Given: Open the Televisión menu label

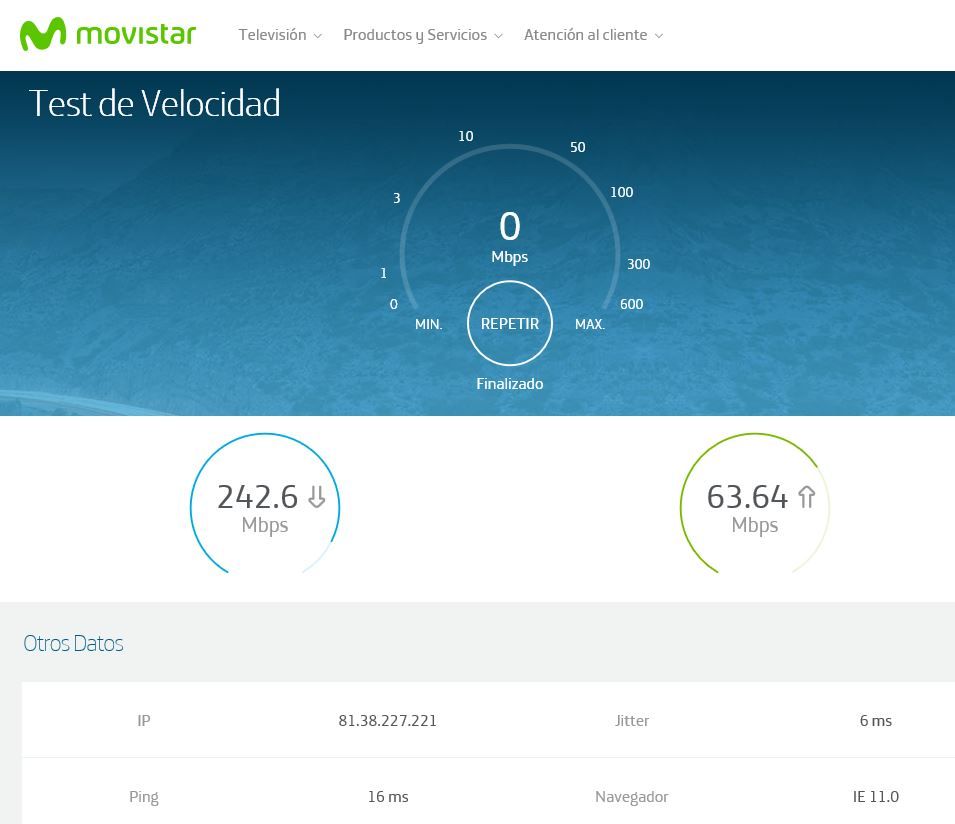Looking at the screenshot, I should click(x=272, y=35).
